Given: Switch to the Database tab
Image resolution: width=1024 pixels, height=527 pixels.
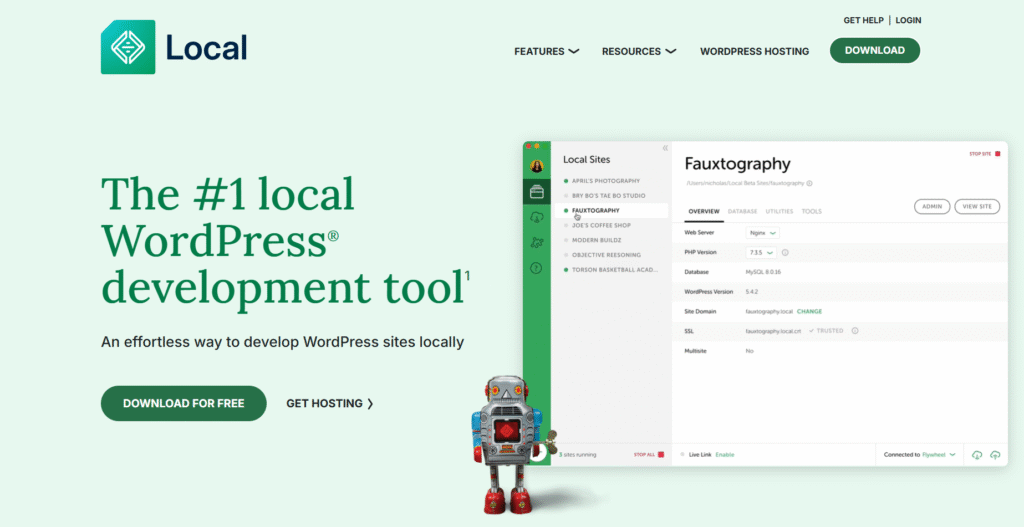Looking at the screenshot, I should pos(743,212).
